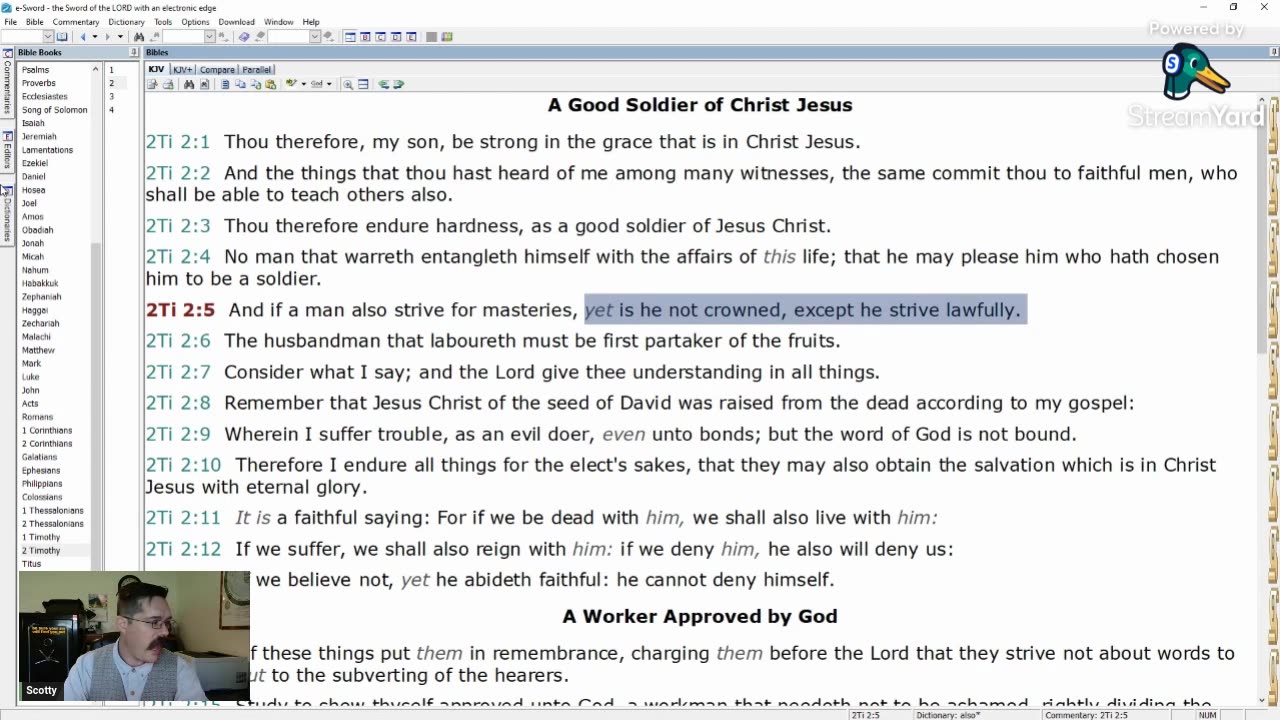This screenshot has width=1280, height=720.
Task: Open the Options menu
Action: (195, 22)
